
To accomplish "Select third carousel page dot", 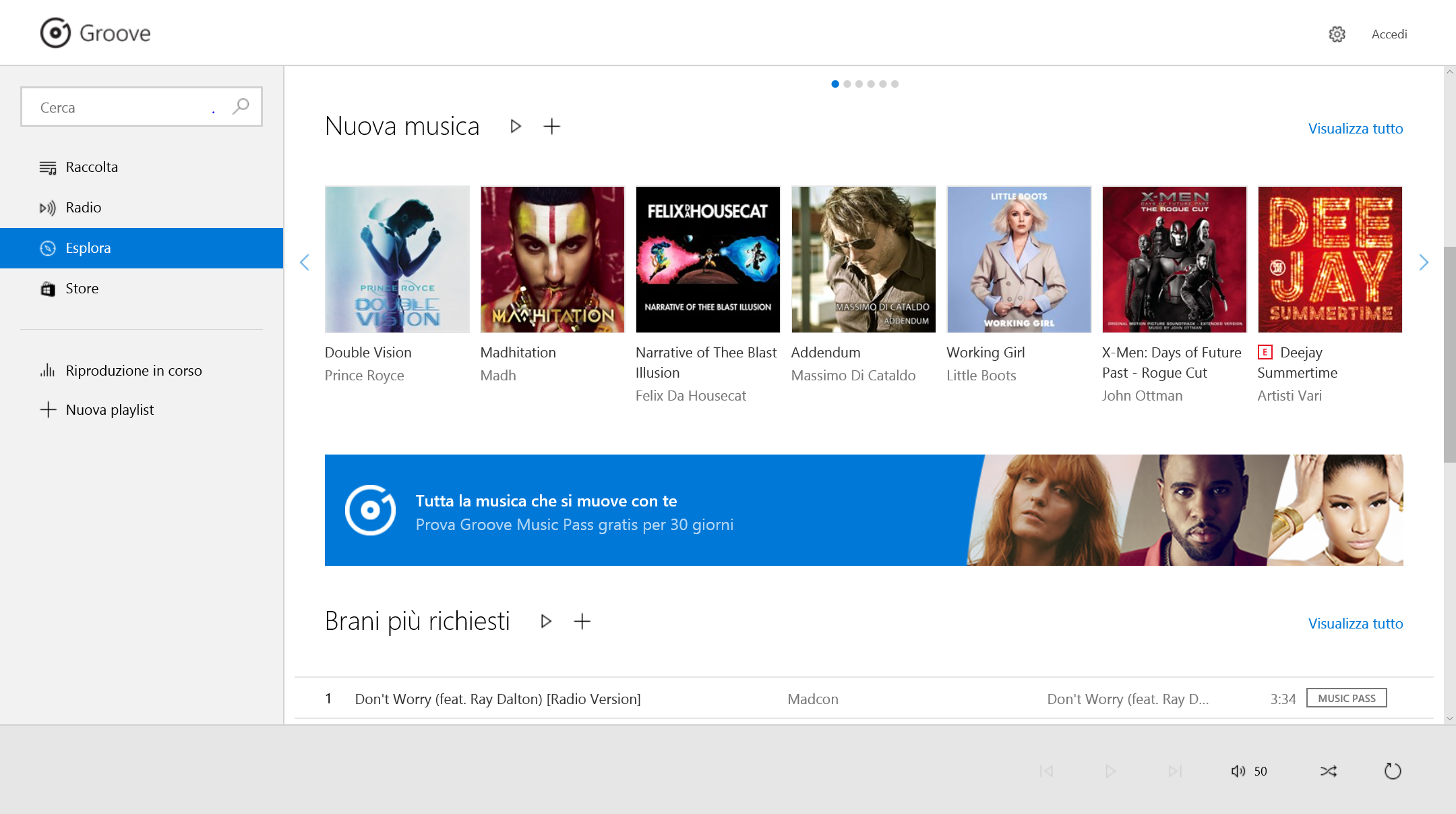I will pos(859,84).
